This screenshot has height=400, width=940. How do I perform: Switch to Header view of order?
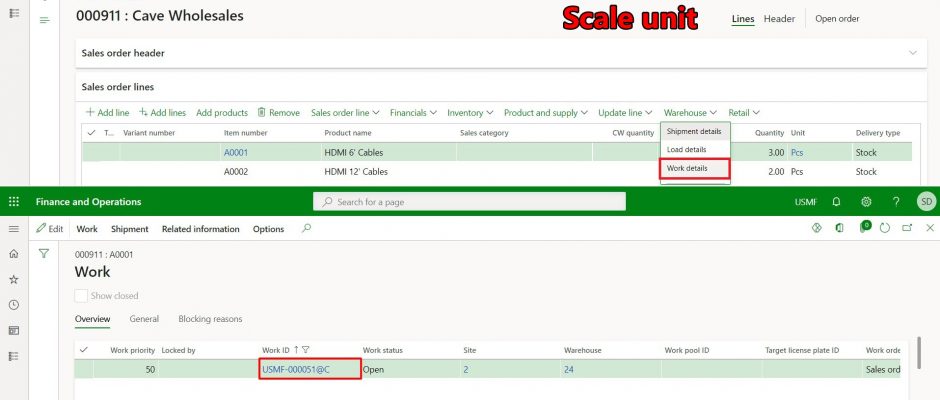[x=779, y=19]
